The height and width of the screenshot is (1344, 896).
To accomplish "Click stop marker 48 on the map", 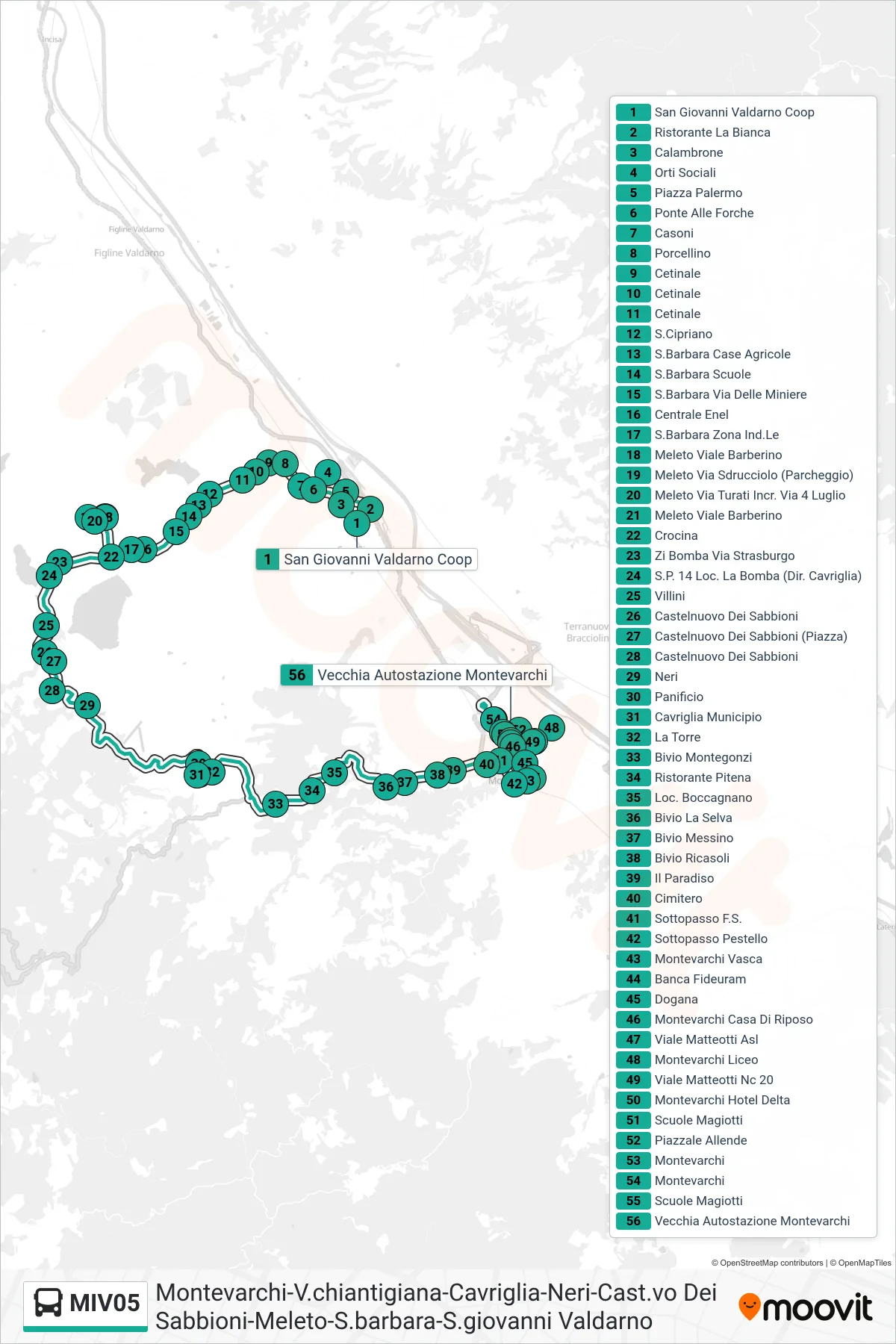I will pos(552,727).
